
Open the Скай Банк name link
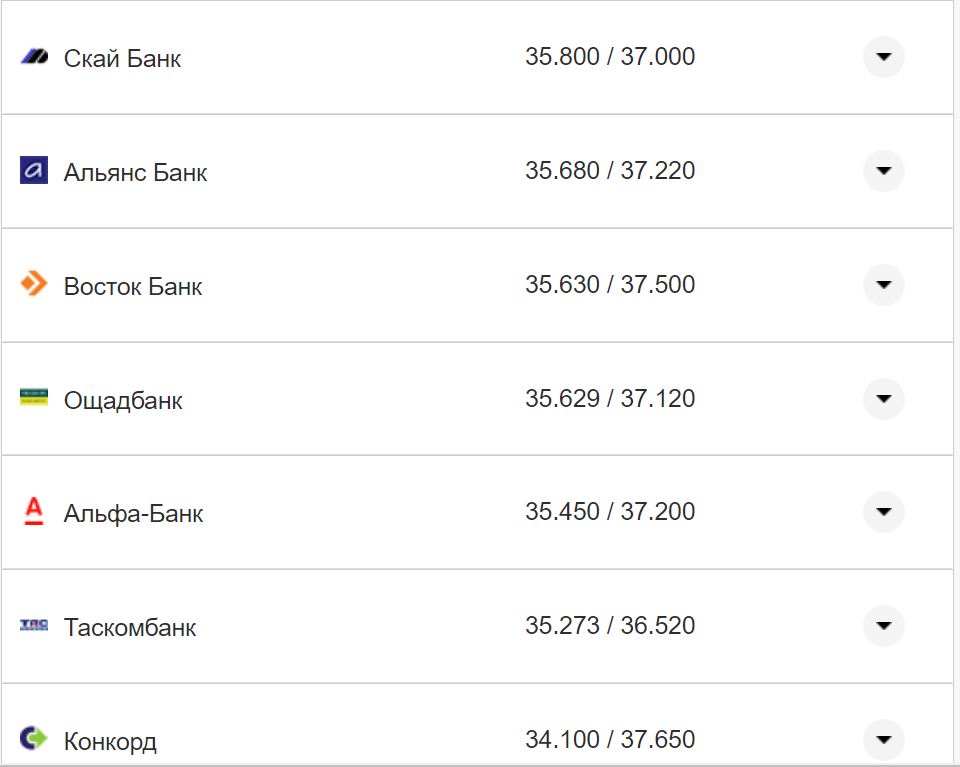coord(122,59)
